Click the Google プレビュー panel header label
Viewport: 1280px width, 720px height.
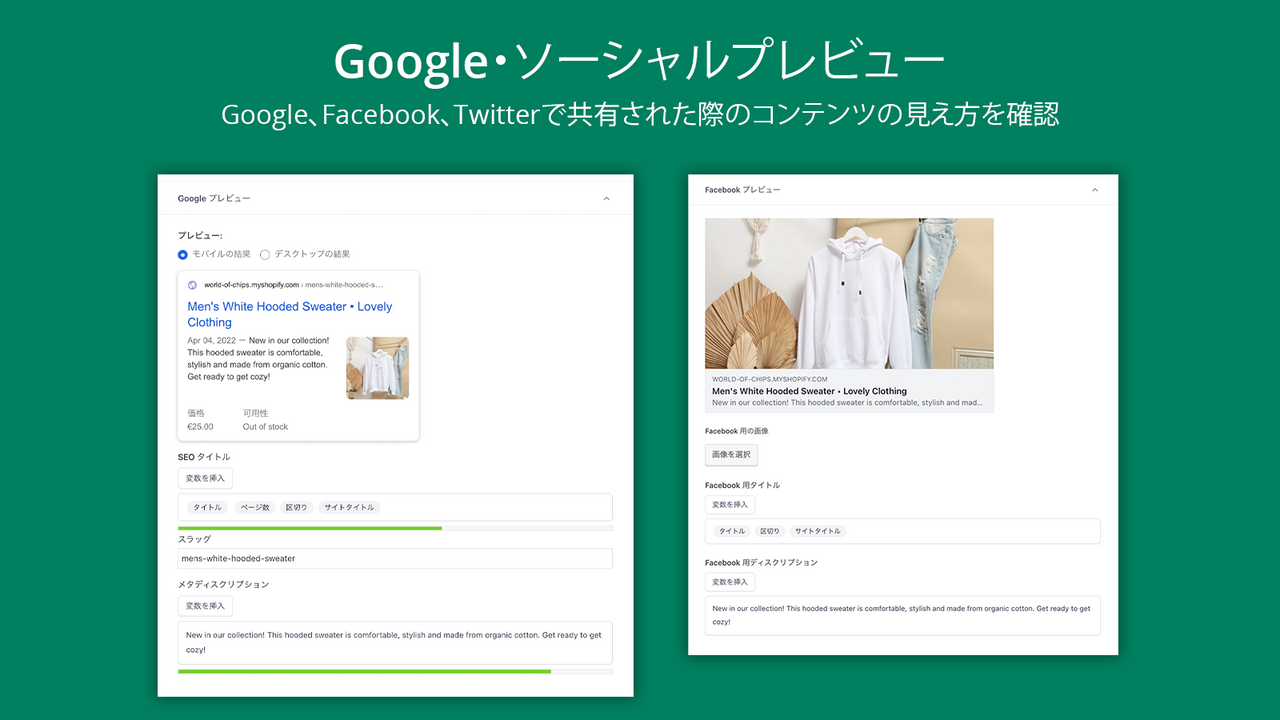(214, 199)
